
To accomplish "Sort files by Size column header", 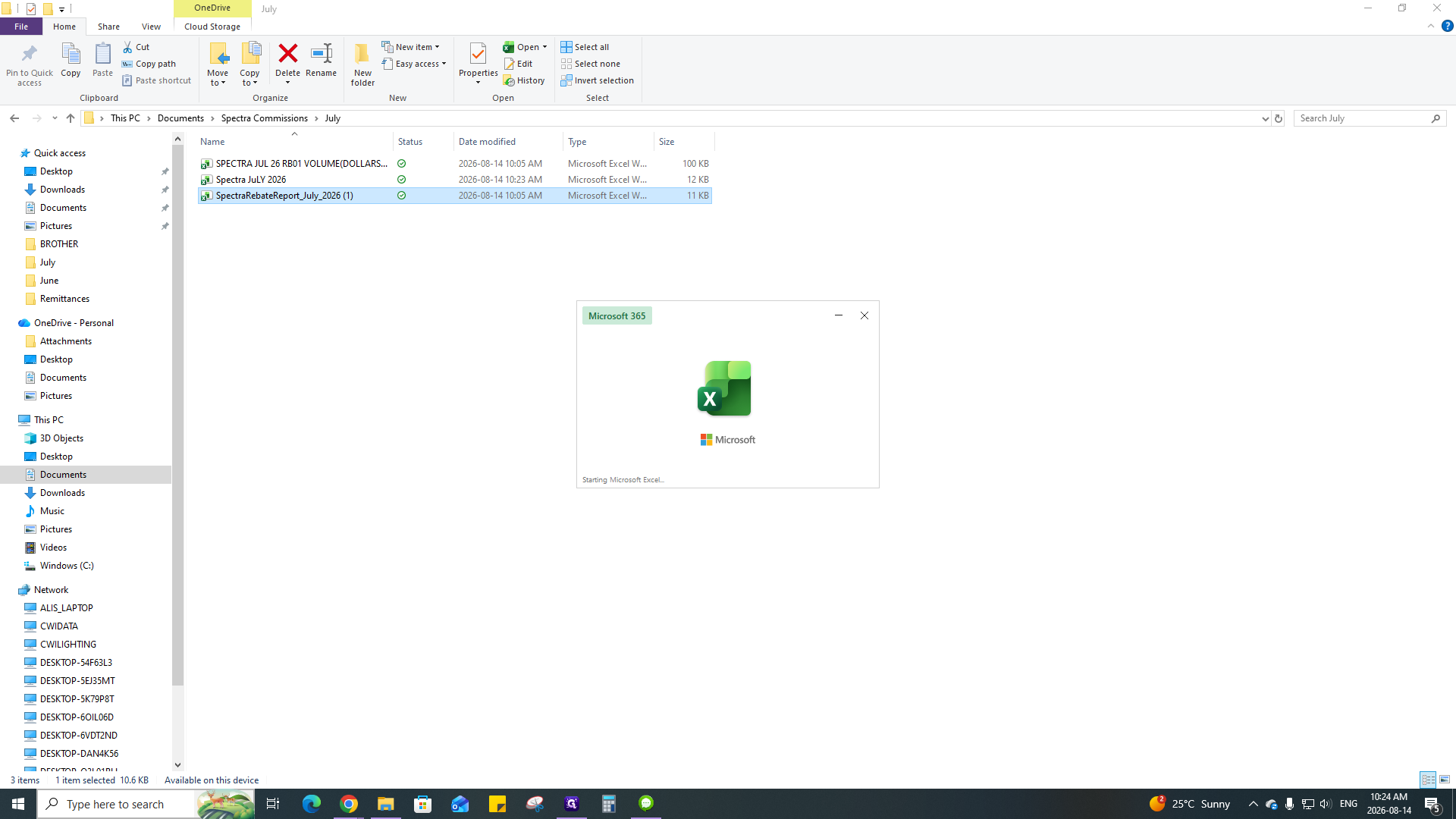I will click(x=684, y=142).
